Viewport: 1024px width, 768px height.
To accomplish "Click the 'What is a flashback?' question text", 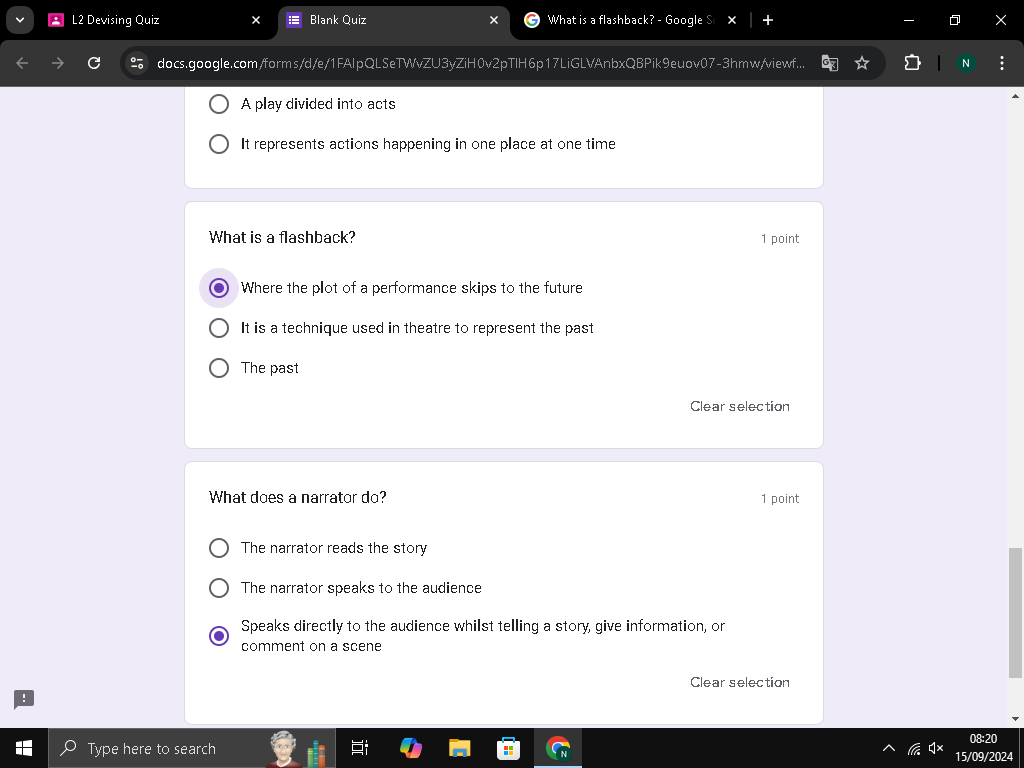I will click(x=282, y=238).
